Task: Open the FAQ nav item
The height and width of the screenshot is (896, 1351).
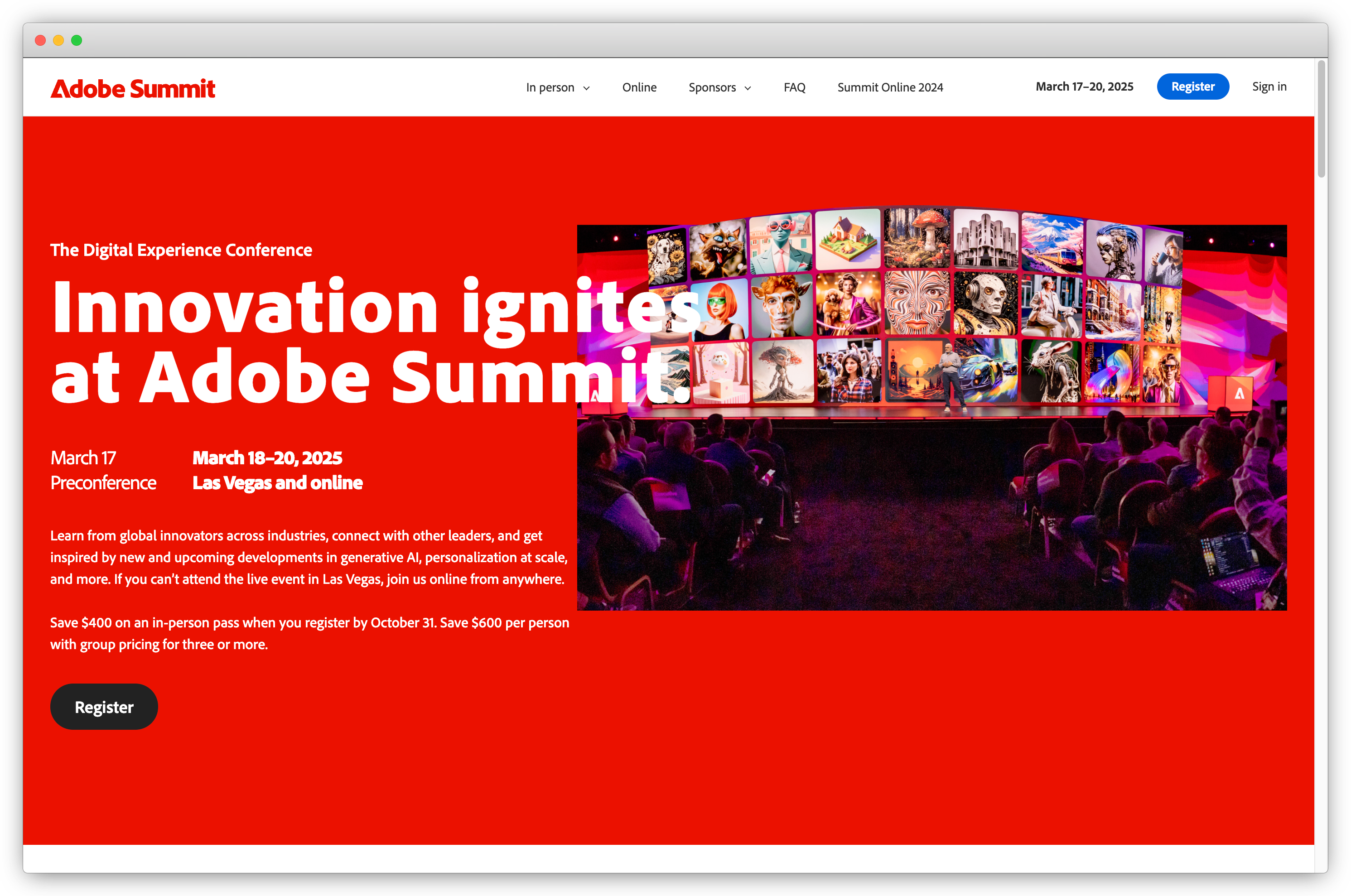Action: (x=794, y=87)
